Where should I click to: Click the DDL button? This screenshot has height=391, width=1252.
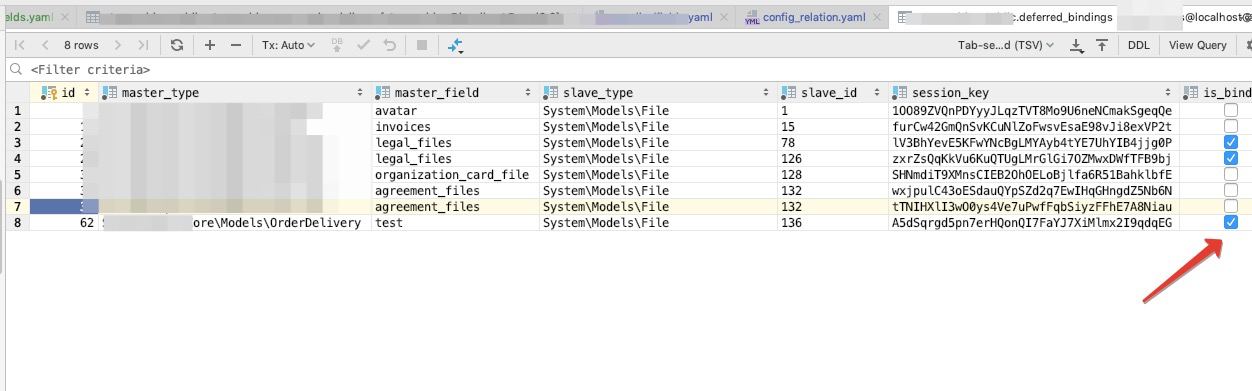[x=1139, y=45]
